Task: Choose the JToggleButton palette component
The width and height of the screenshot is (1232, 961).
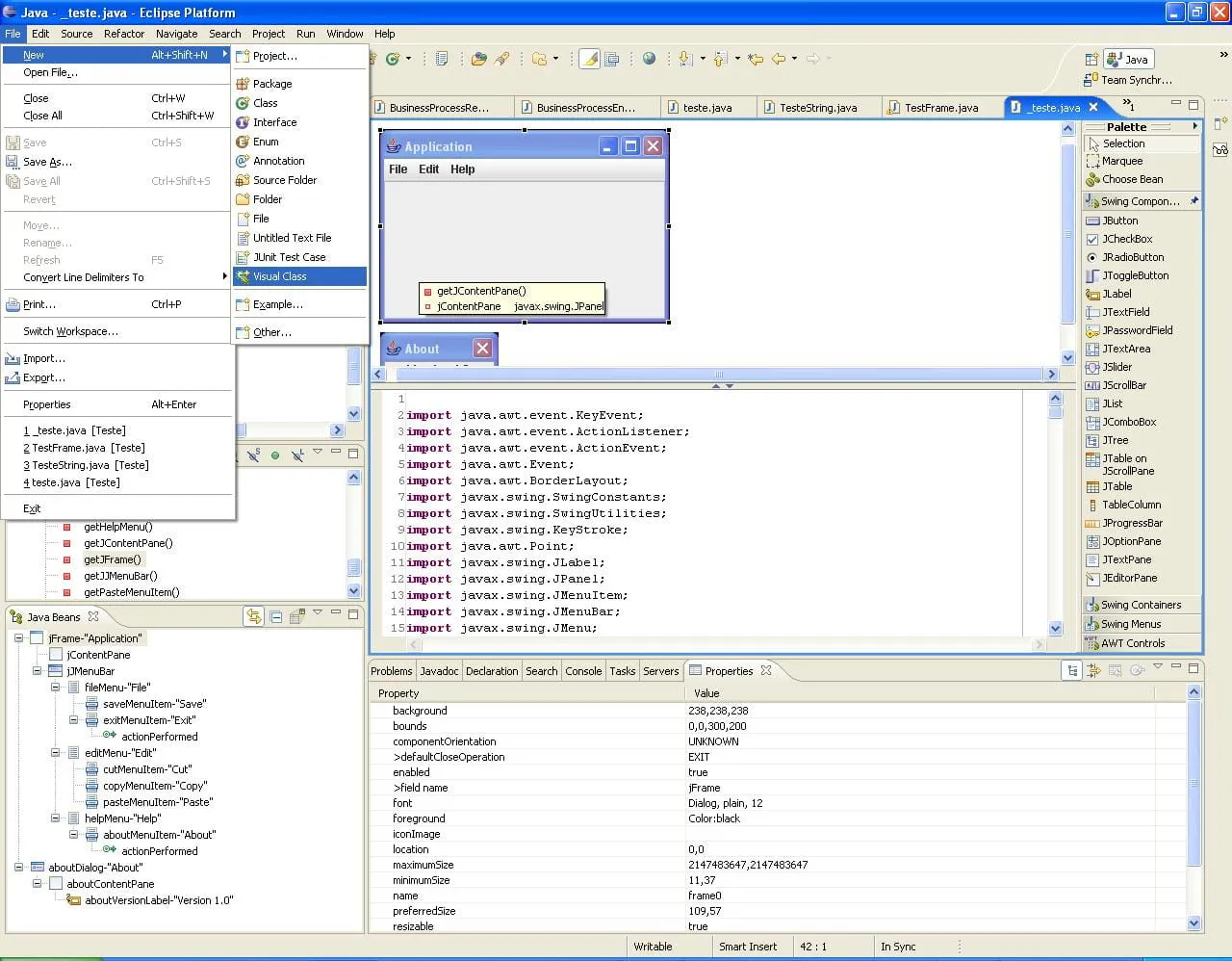Action: 1135,275
